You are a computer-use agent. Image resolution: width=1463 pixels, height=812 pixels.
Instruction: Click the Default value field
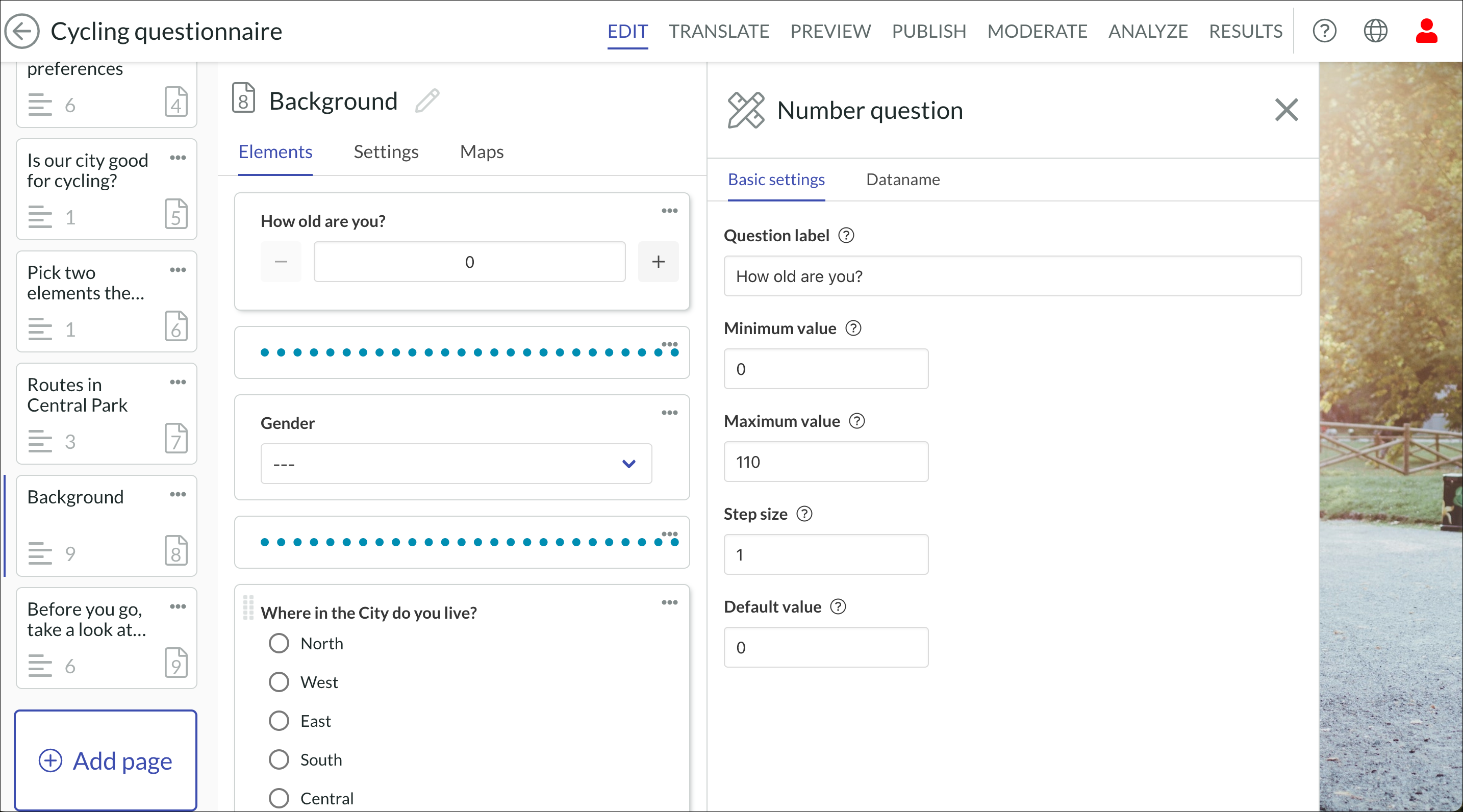tap(826, 647)
